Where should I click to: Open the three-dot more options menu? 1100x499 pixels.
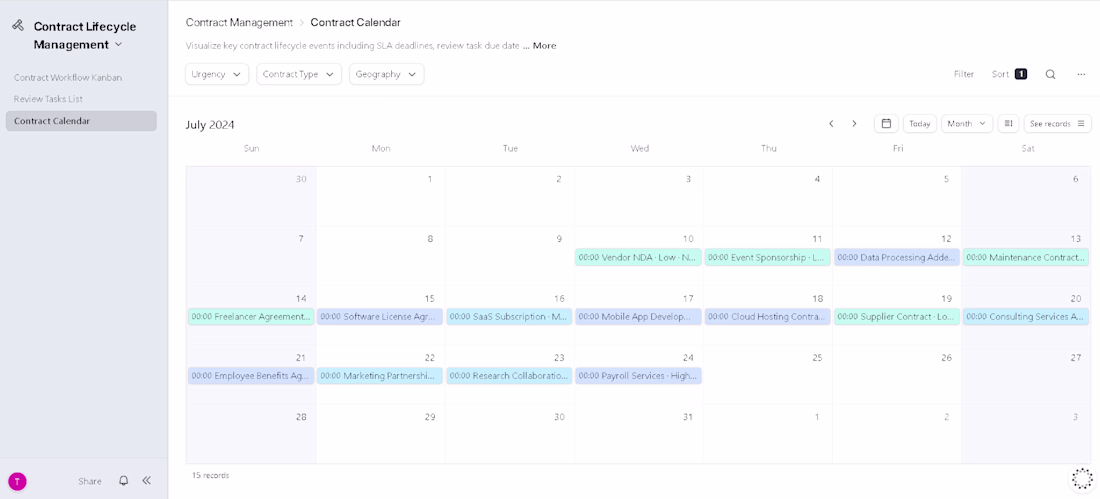1081,74
